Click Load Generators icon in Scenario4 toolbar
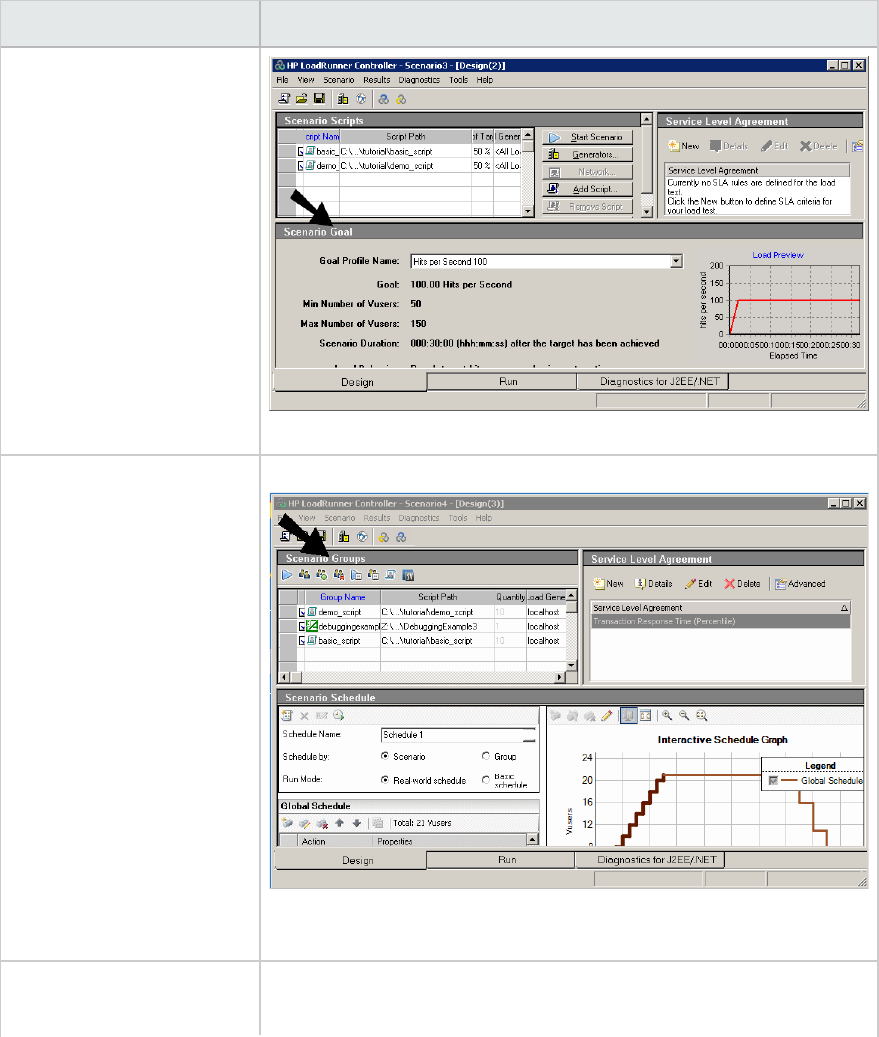 tap(344, 536)
